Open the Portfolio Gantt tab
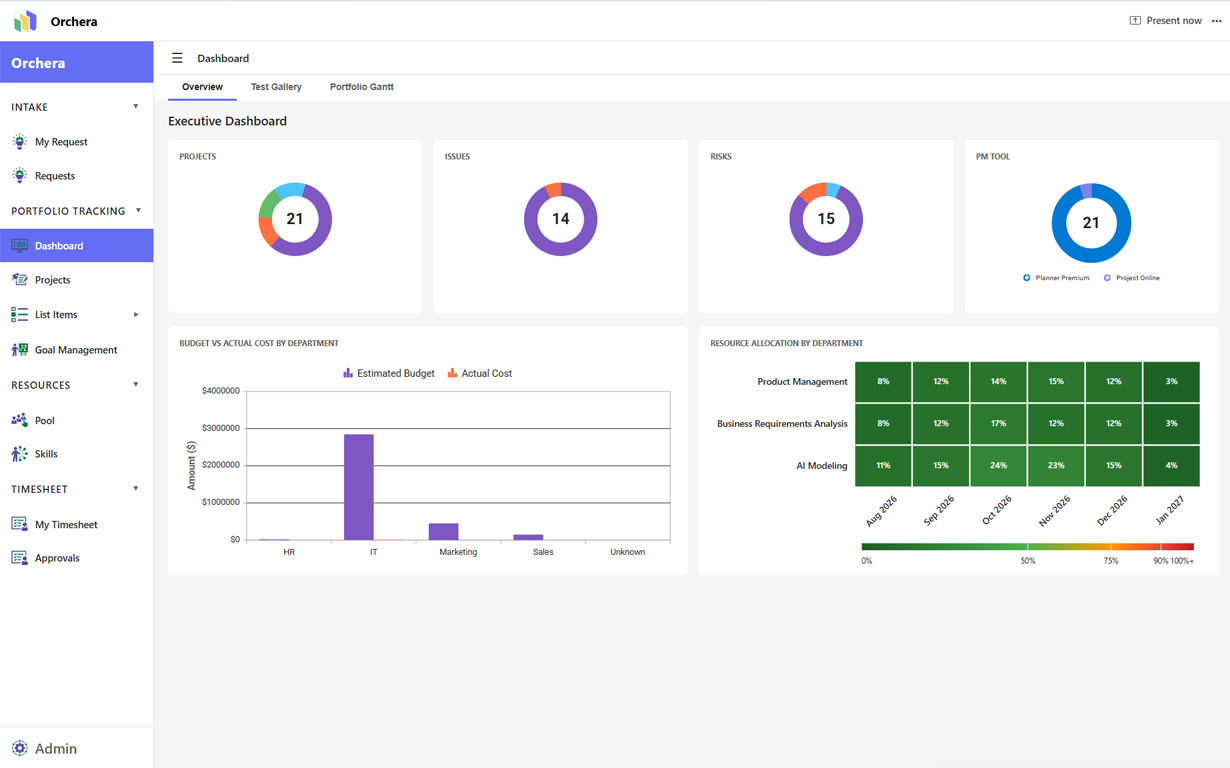This screenshot has width=1230, height=768. click(x=362, y=87)
